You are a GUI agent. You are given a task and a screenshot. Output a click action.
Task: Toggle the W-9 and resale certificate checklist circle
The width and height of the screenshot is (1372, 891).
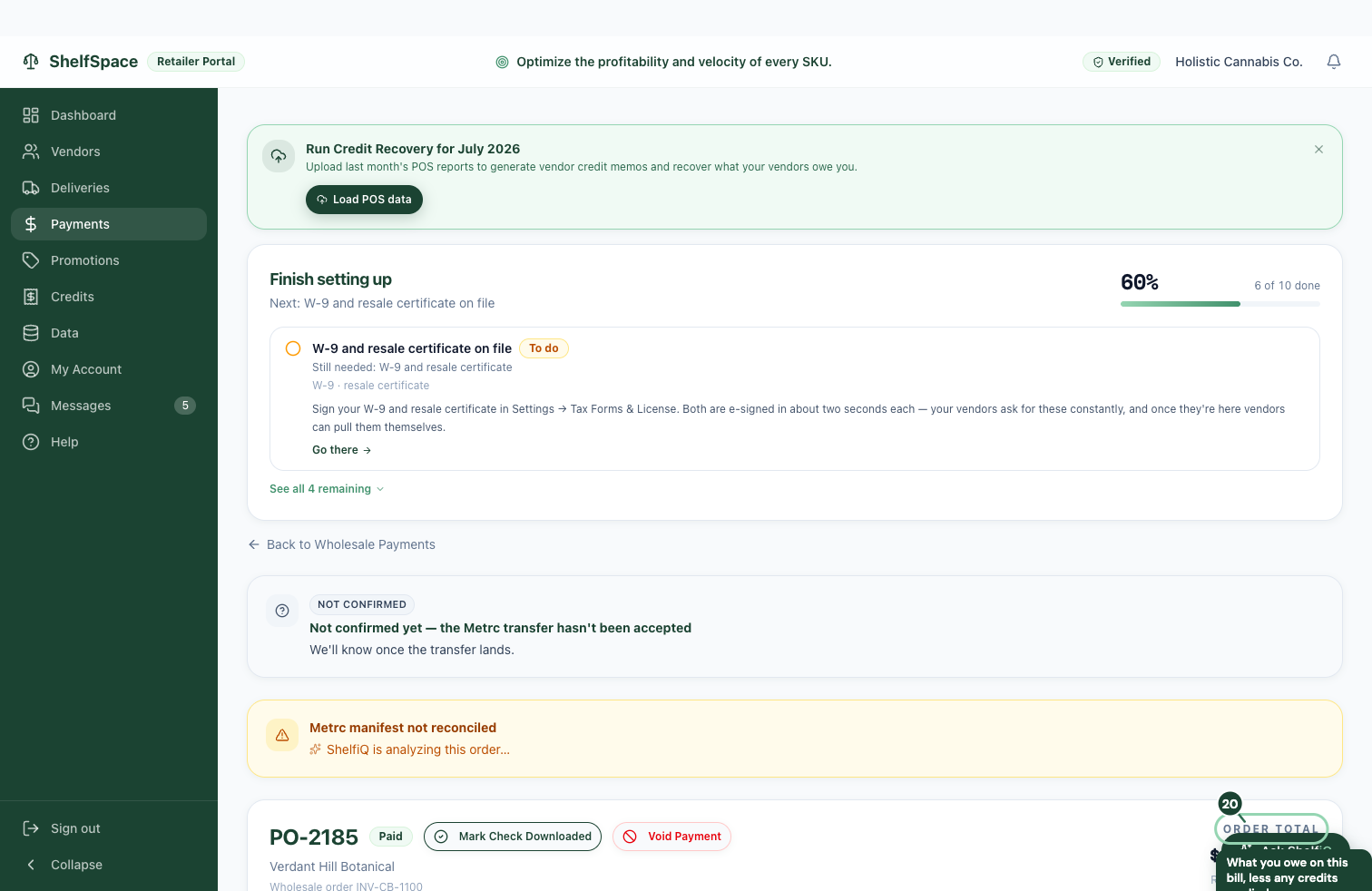(x=293, y=348)
